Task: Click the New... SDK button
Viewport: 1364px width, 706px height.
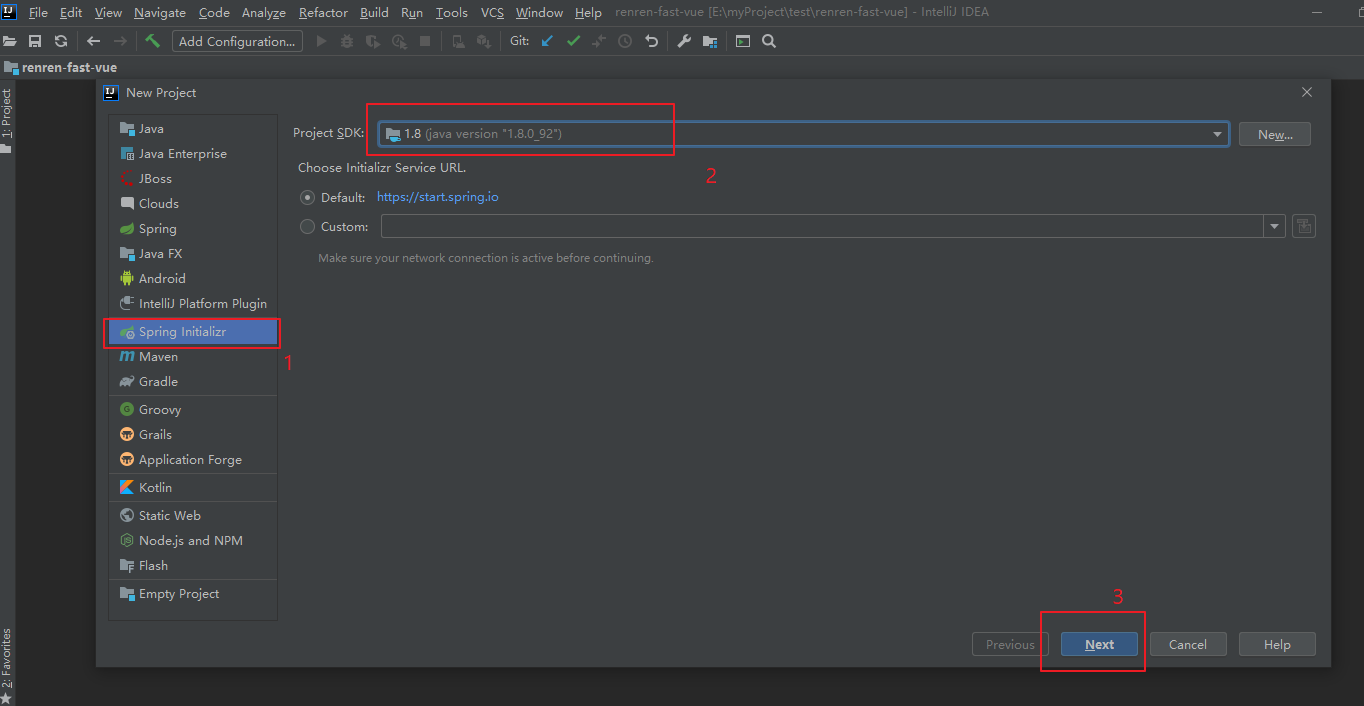Action: coord(1275,134)
